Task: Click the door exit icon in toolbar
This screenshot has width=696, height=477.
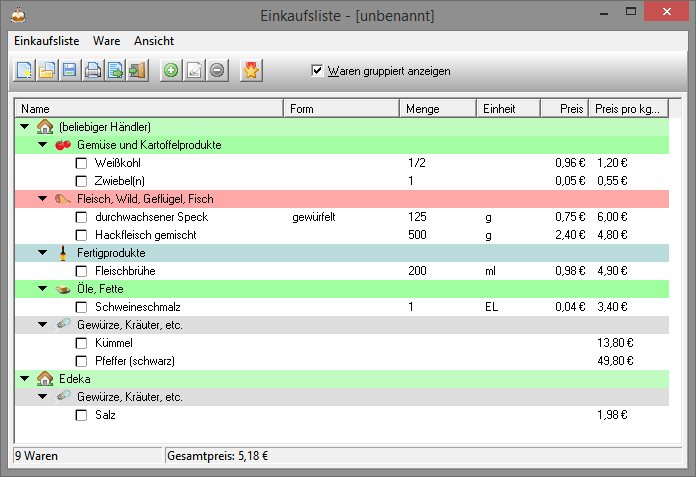Action: [x=138, y=70]
